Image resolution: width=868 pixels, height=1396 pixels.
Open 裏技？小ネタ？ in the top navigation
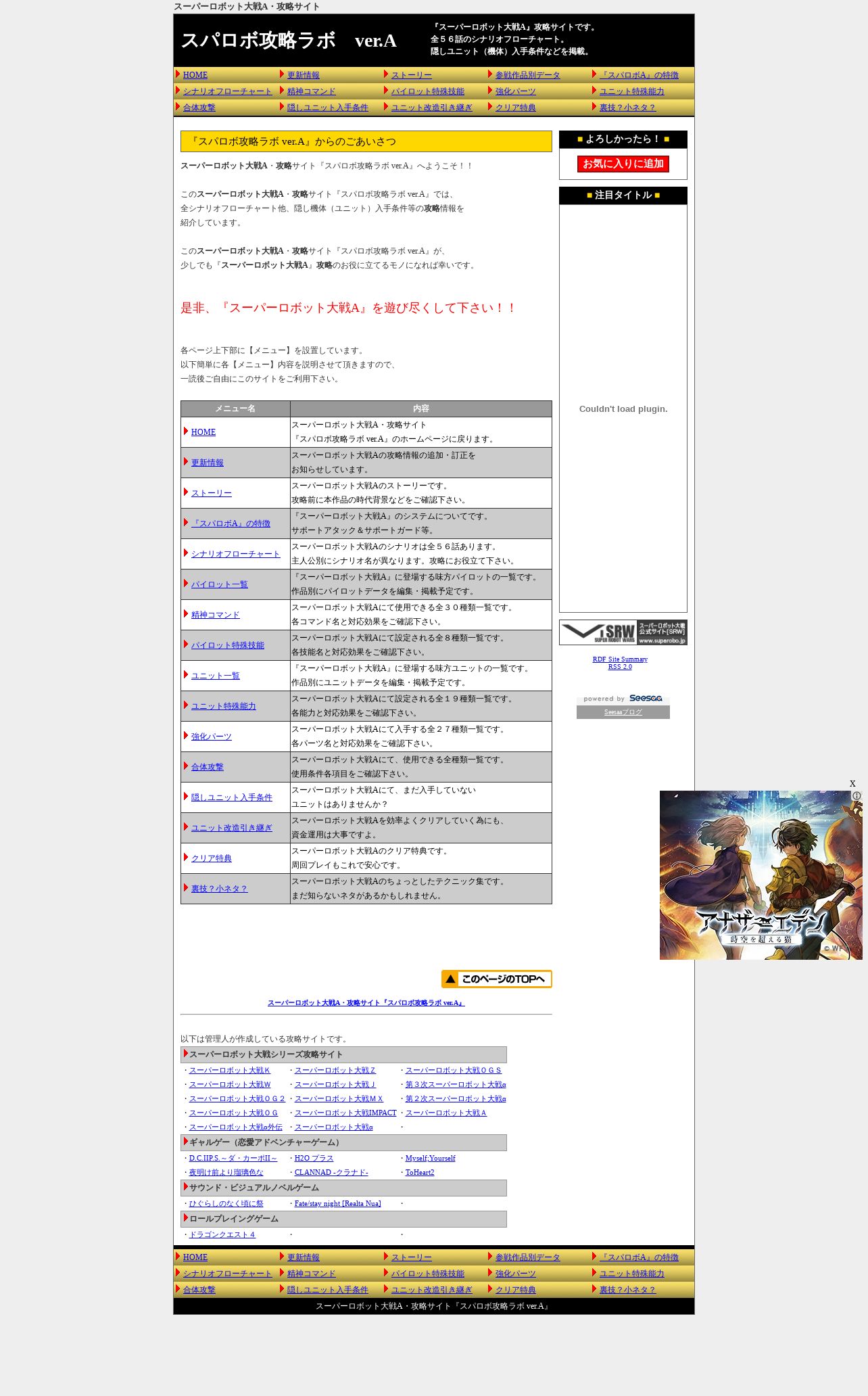point(628,108)
